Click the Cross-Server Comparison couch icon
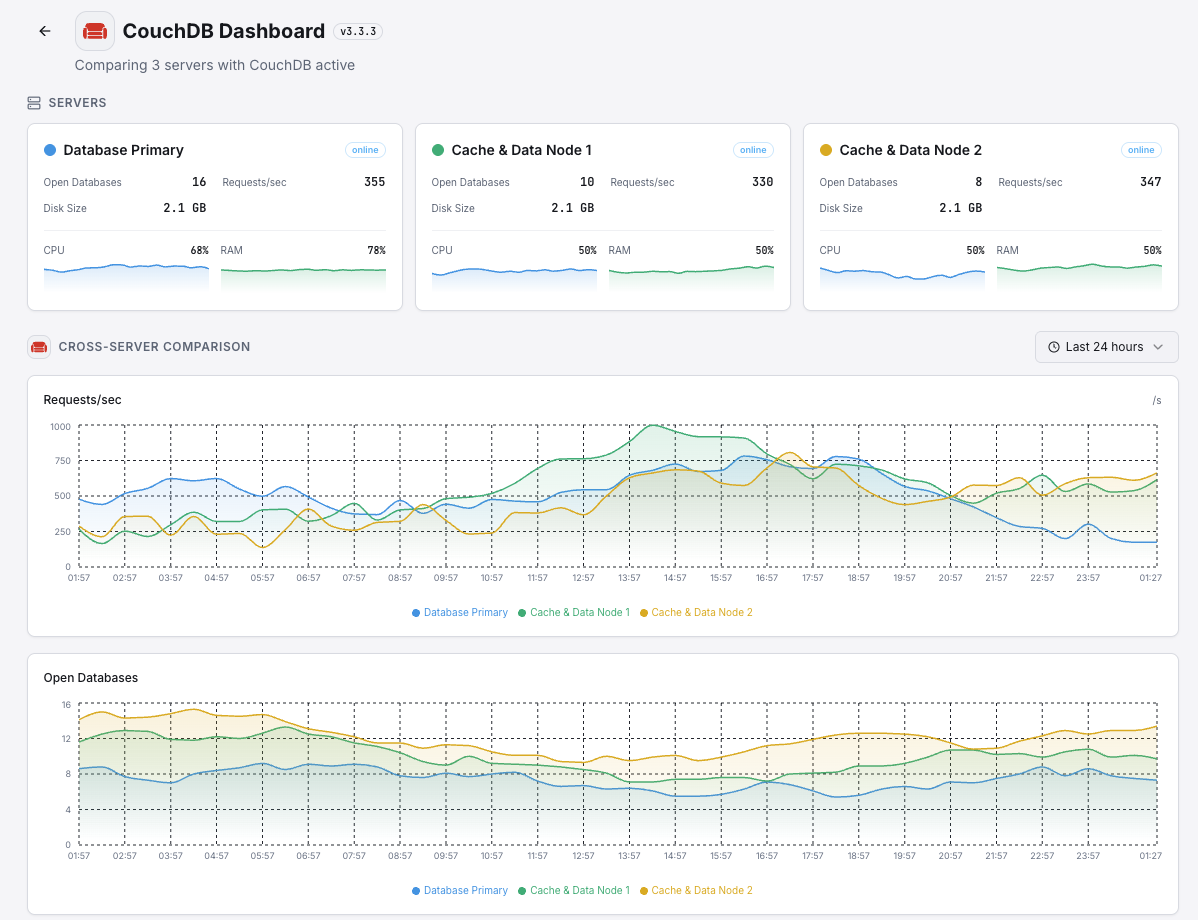The image size is (1198, 920). 39,347
